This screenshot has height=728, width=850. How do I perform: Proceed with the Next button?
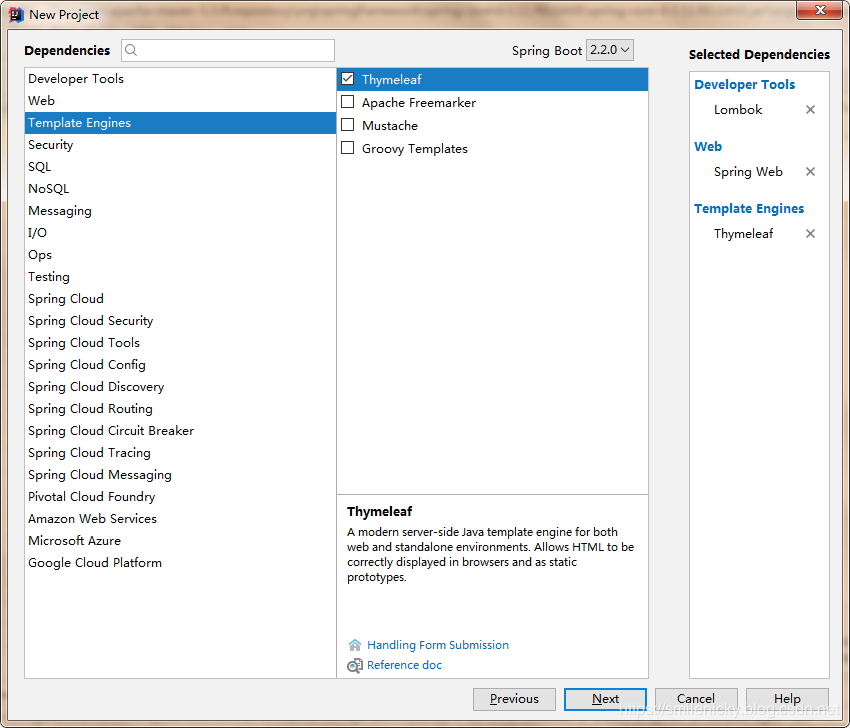click(x=605, y=699)
